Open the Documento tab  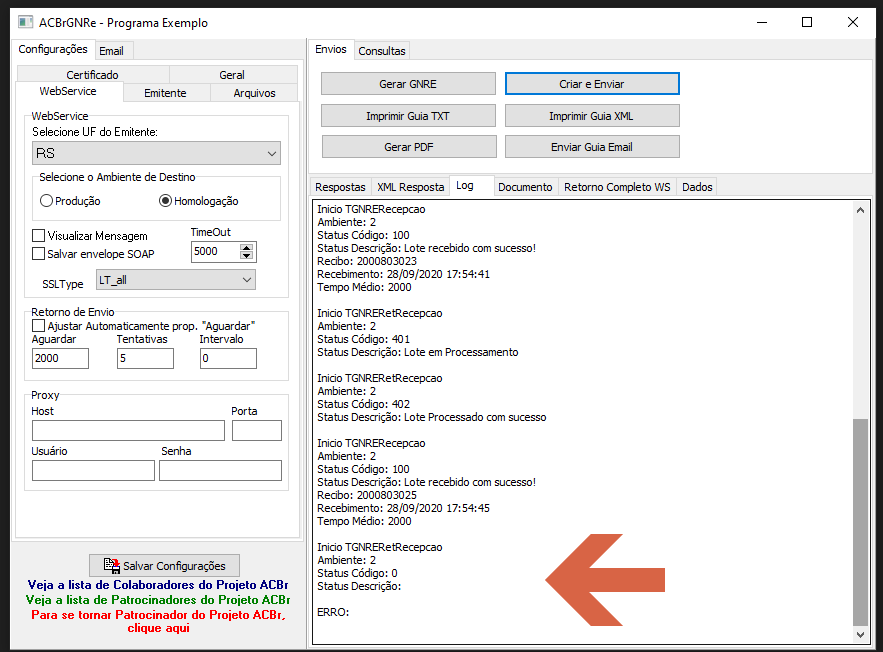[525, 187]
